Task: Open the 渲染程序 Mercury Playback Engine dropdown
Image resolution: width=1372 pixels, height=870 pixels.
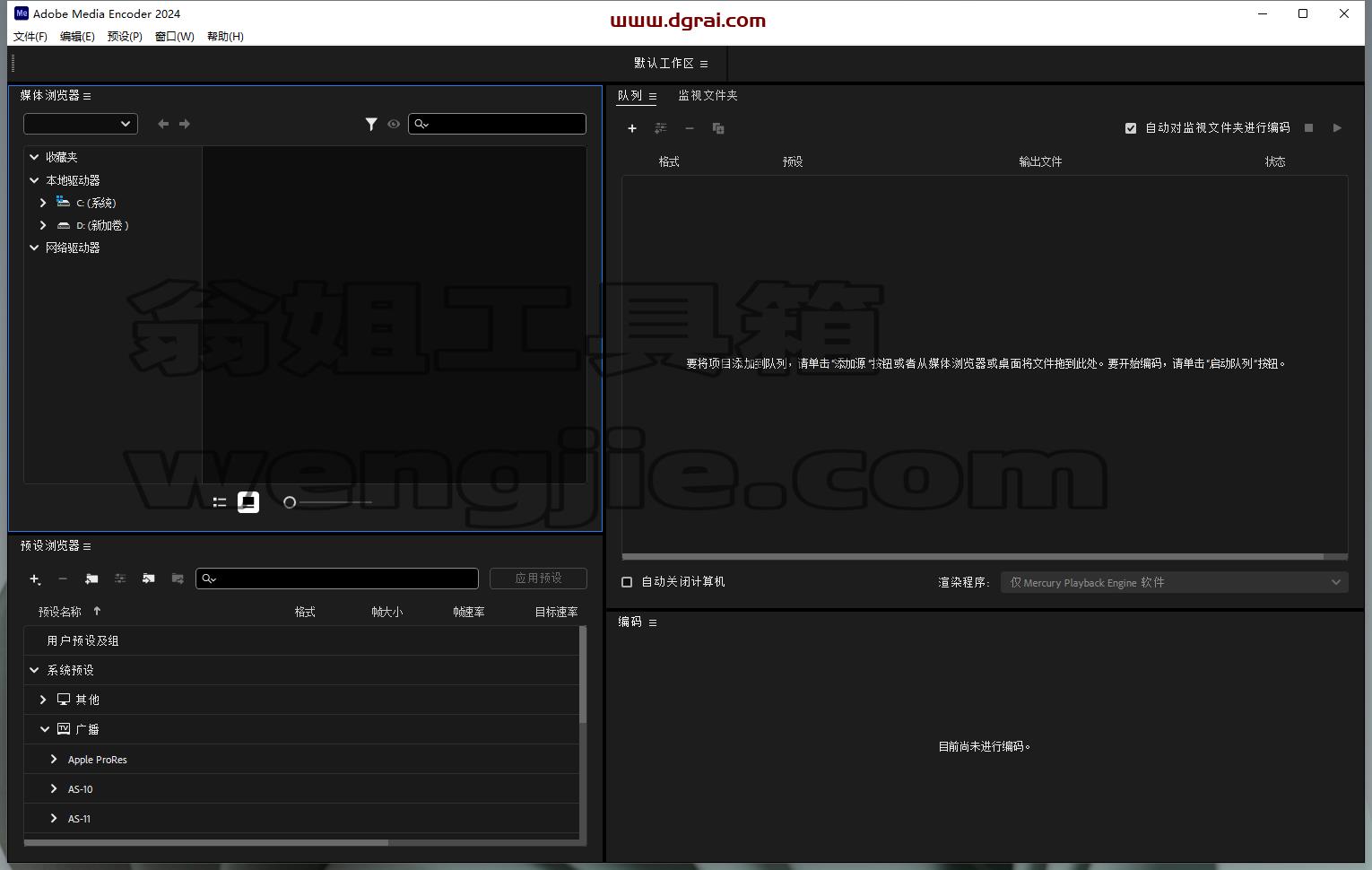Action: click(1175, 582)
